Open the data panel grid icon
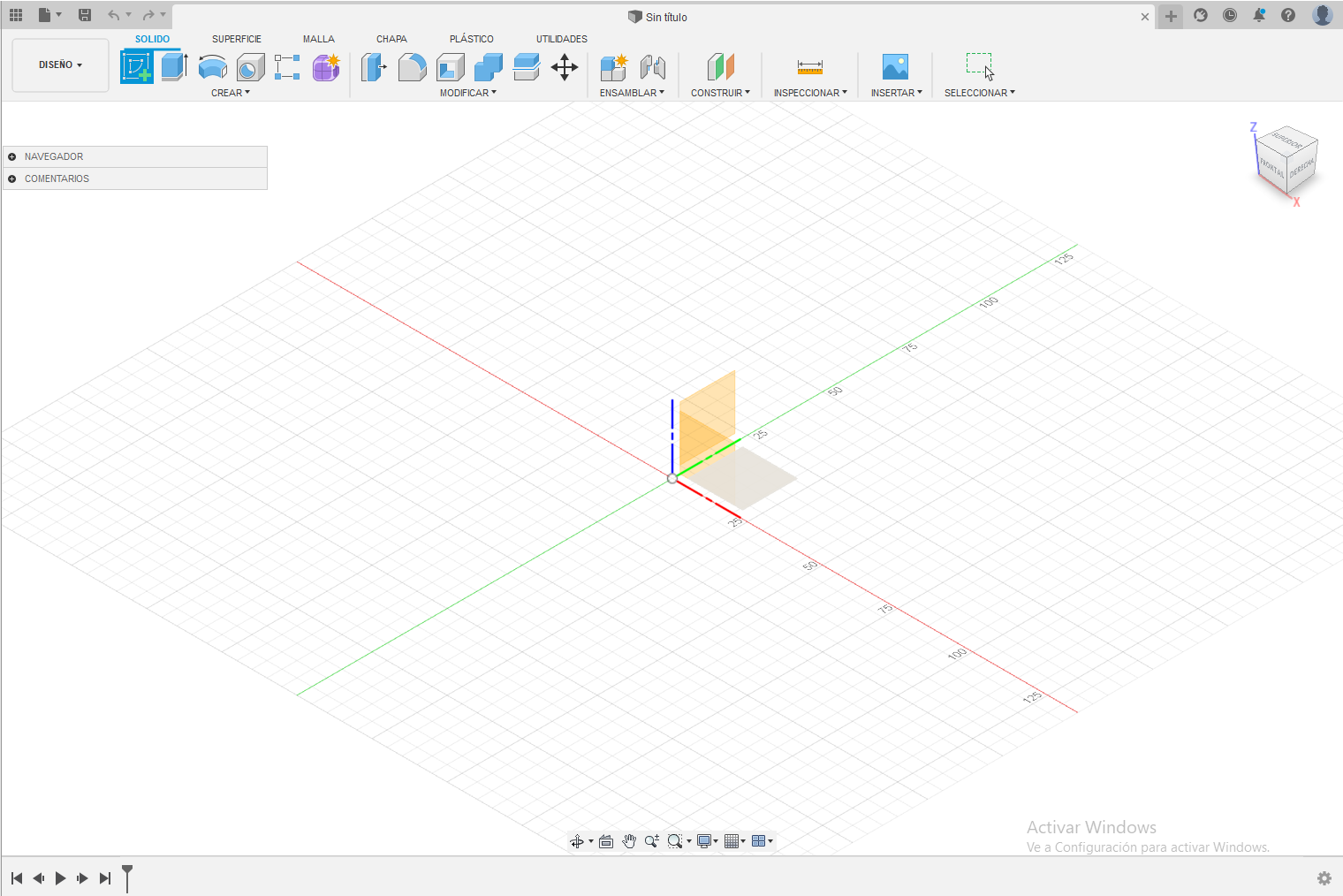The width and height of the screenshot is (1343, 896). [x=16, y=15]
